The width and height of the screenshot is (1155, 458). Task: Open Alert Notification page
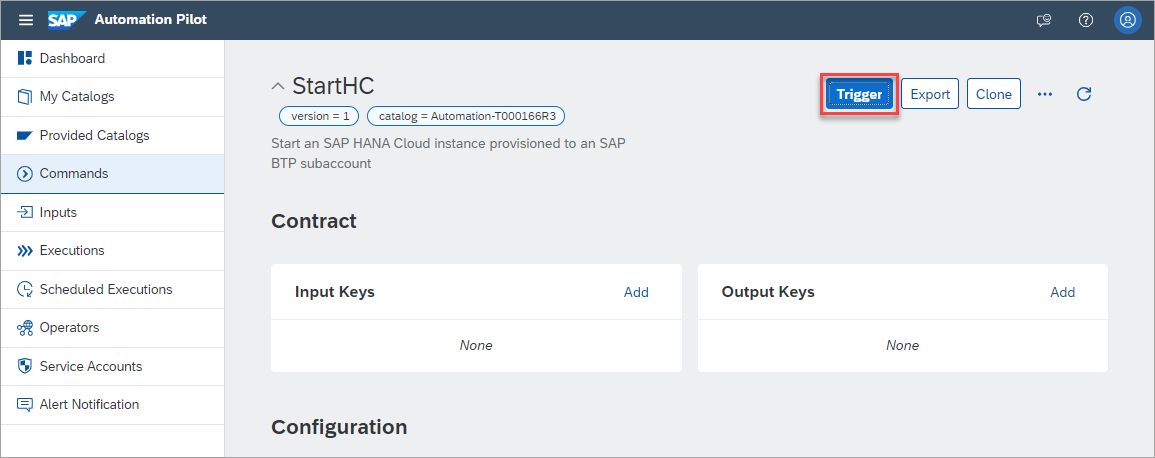112,404
